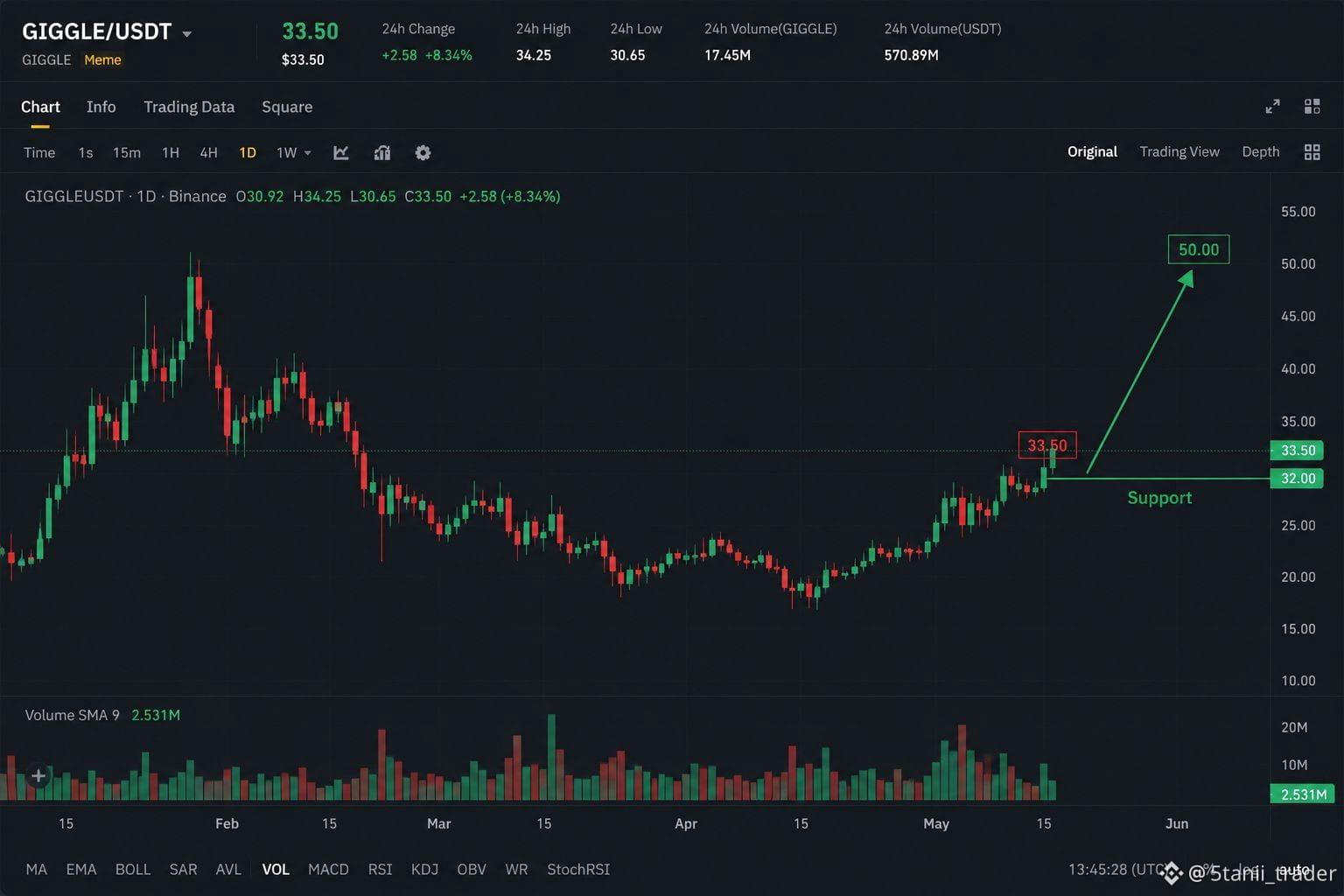This screenshot has height=896, width=1344.
Task: Toggle the RSI indicator
Action: (x=380, y=869)
